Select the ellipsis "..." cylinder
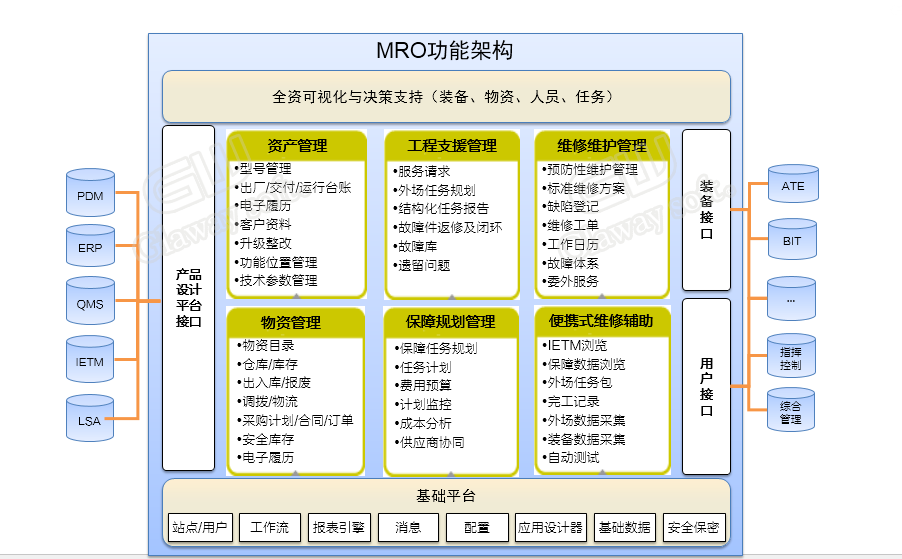This screenshot has width=902, height=559. [792, 298]
